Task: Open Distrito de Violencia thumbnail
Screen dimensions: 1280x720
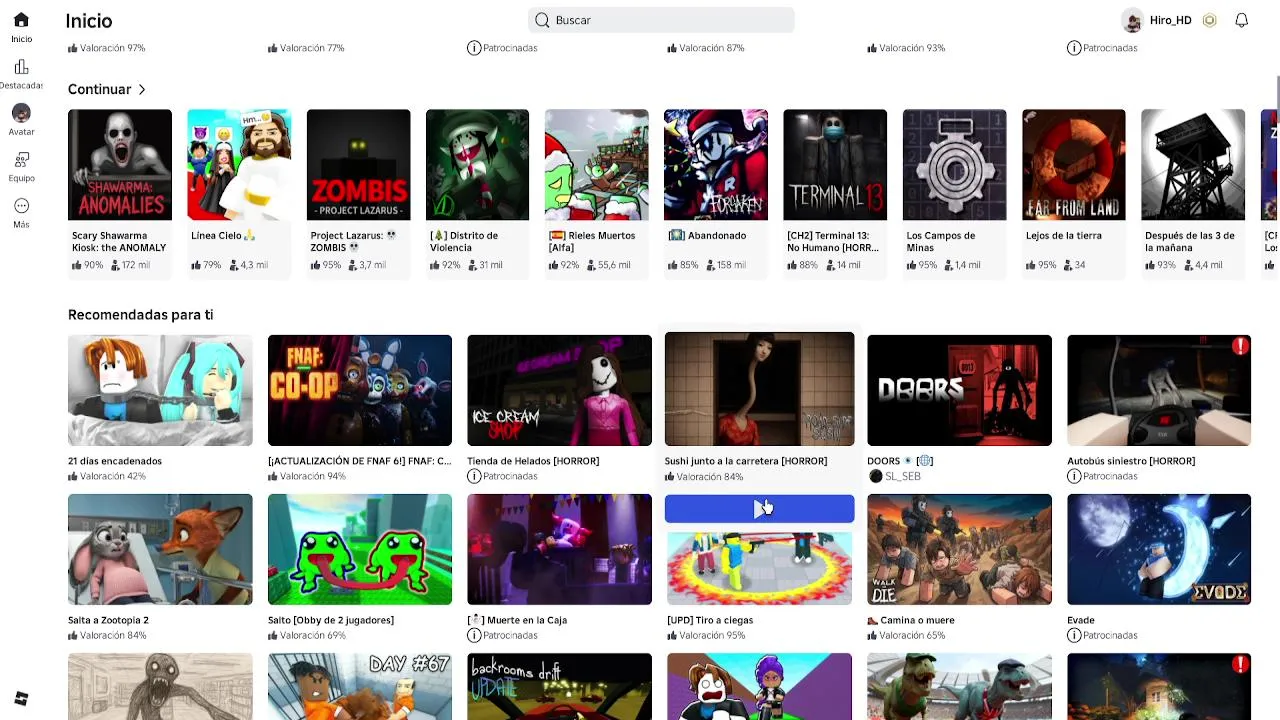Action: coord(477,165)
